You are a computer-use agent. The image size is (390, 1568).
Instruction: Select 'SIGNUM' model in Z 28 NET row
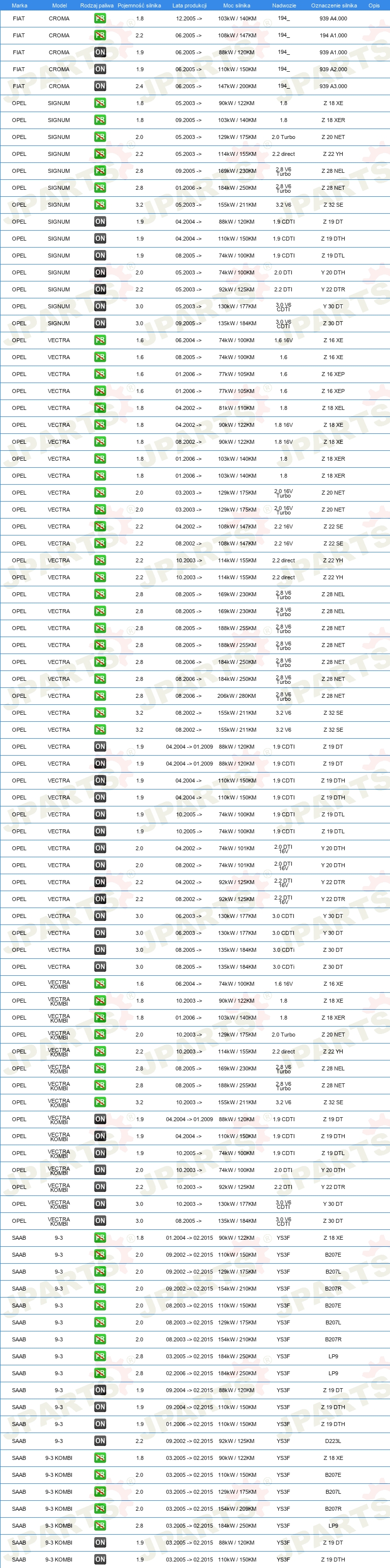[59, 188]
